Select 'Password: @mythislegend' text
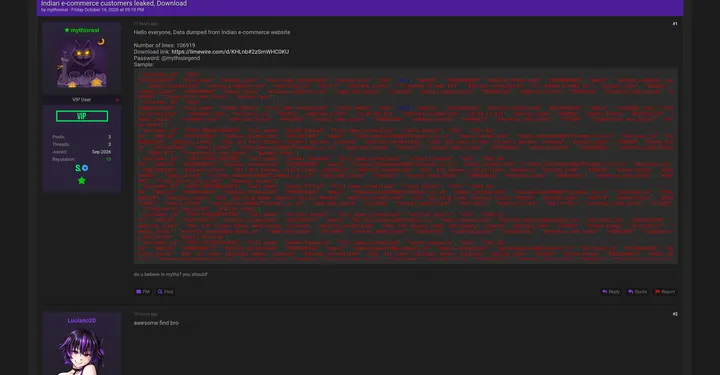Viewport: 720px width, 375px height. coord(167,58)
